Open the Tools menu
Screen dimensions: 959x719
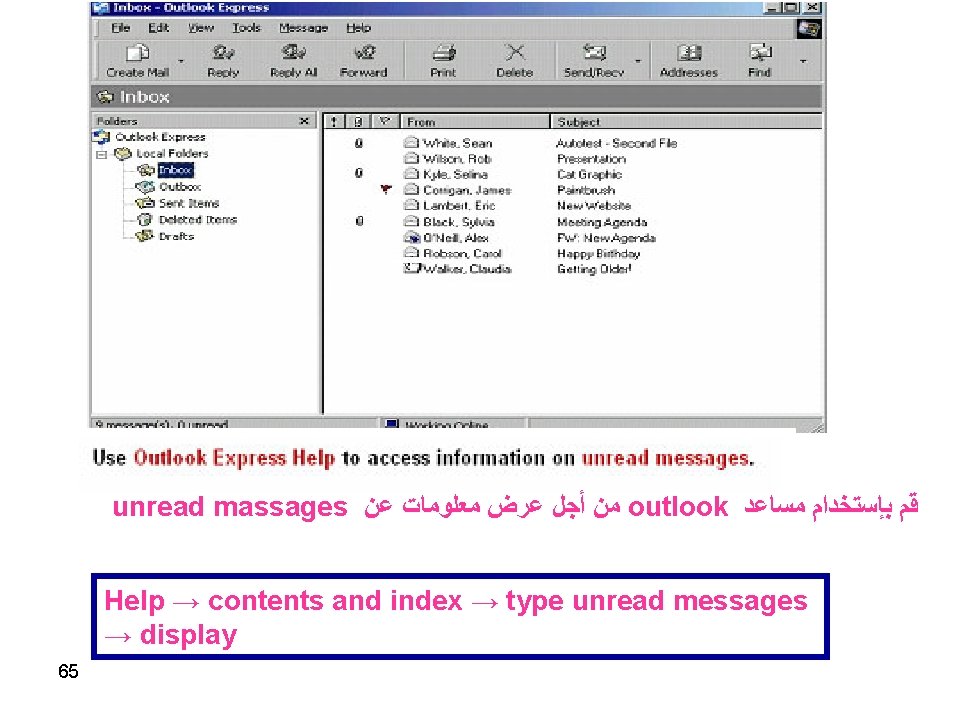pos(246,28)
